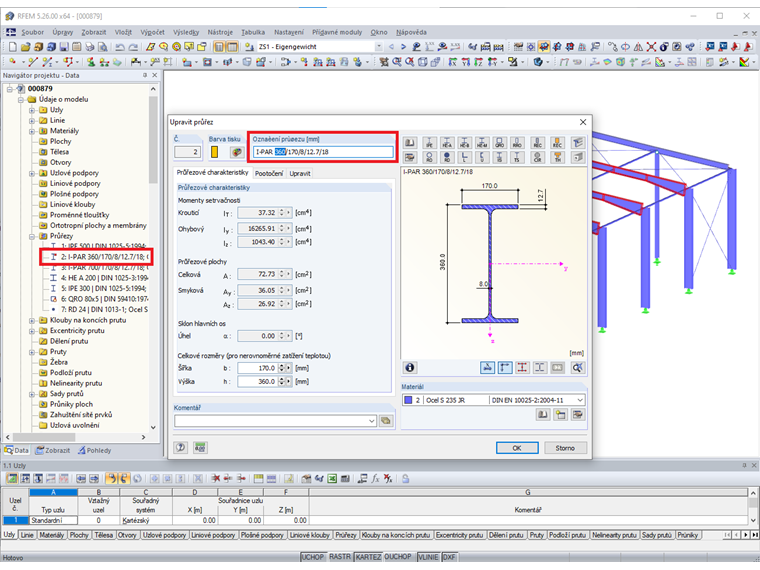Image resolution: width=760 pixels, height=570 pixels.
Task: Expand the Uzly tree node
Action: [x=32, y=110]
